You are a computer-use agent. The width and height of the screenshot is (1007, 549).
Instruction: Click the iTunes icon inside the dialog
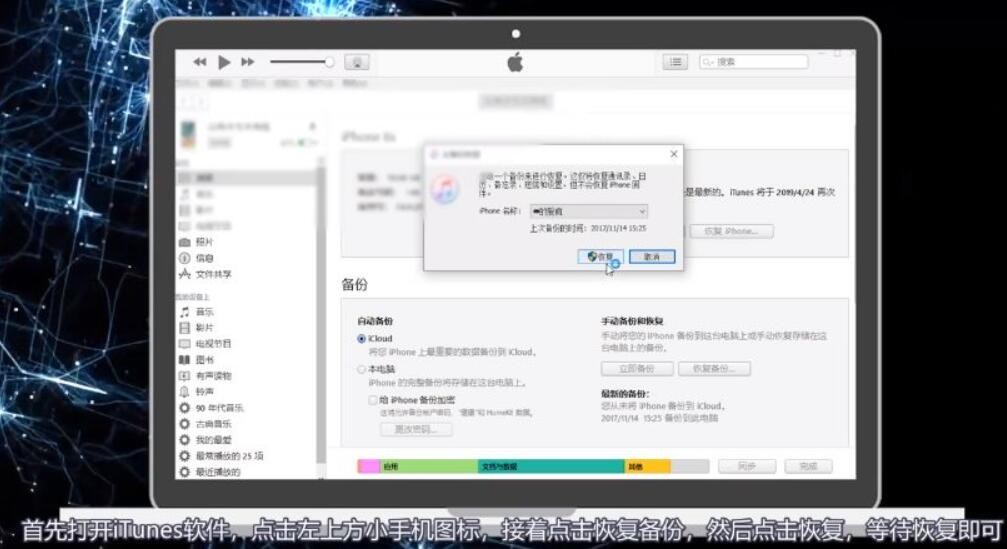446,189
